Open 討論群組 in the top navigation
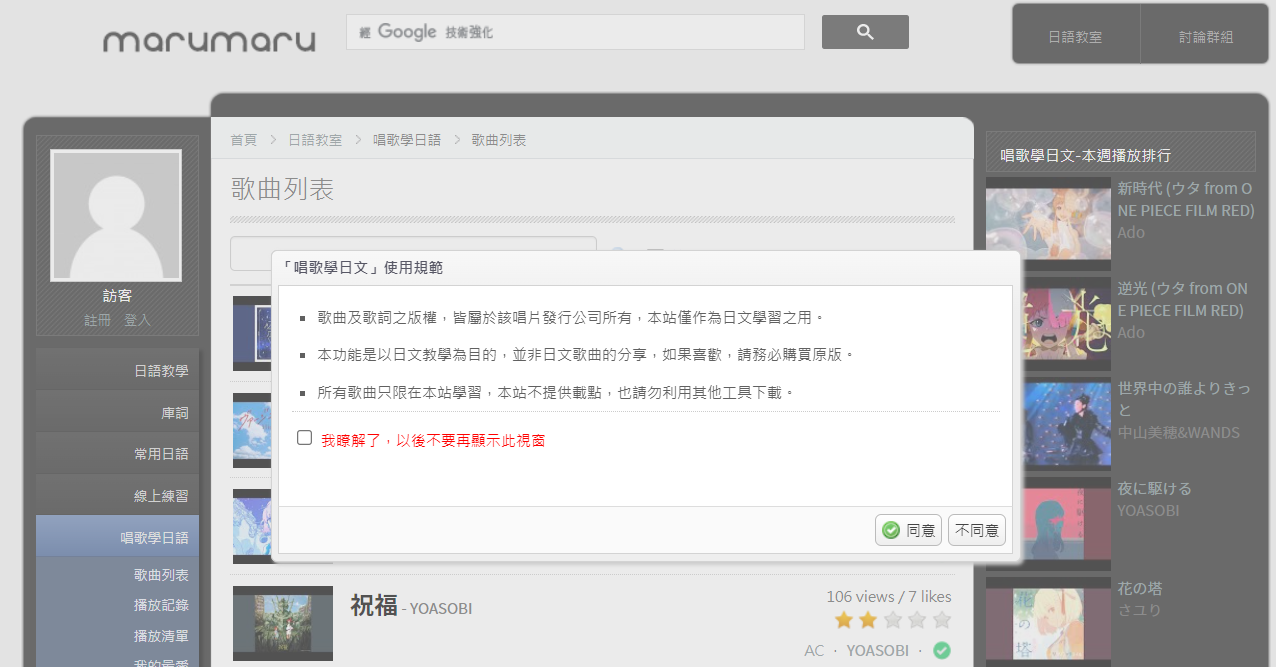The image size is (1276, 667). [x=1206, y=37]
